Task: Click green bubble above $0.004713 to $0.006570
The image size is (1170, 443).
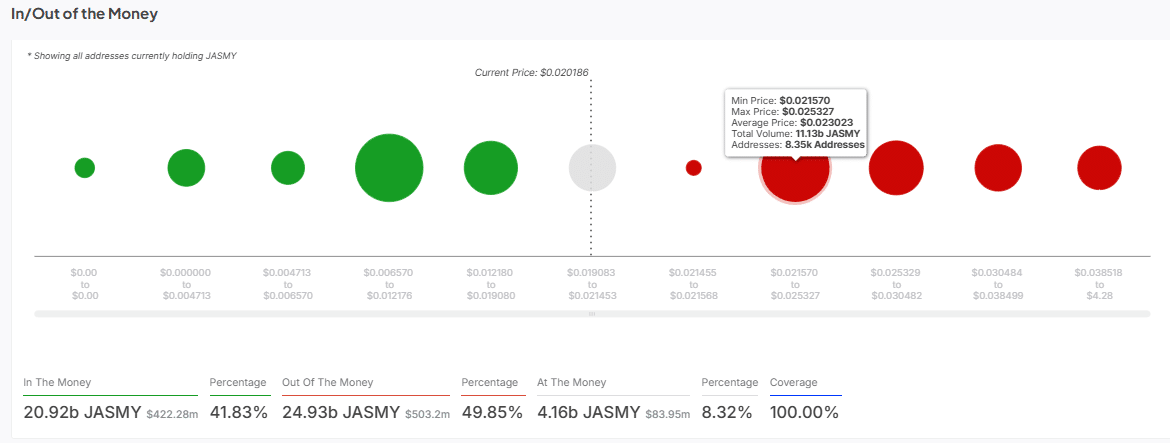Action: click(x=288, y=168)
